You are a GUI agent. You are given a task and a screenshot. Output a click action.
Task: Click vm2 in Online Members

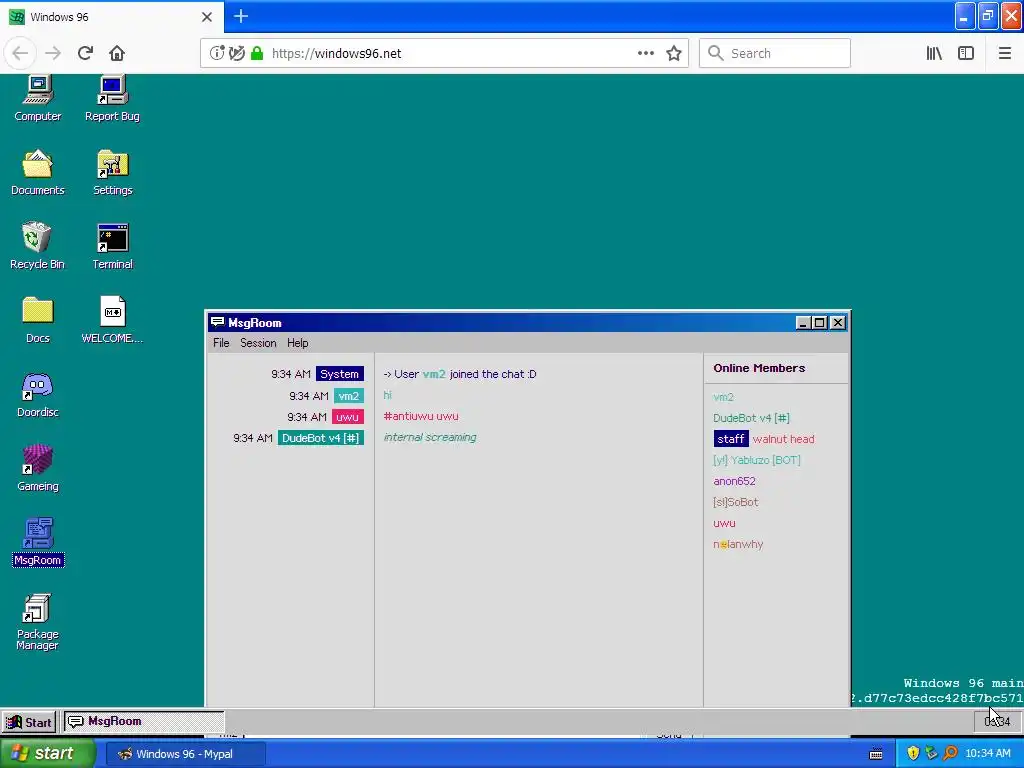click(x=723, y=397)
